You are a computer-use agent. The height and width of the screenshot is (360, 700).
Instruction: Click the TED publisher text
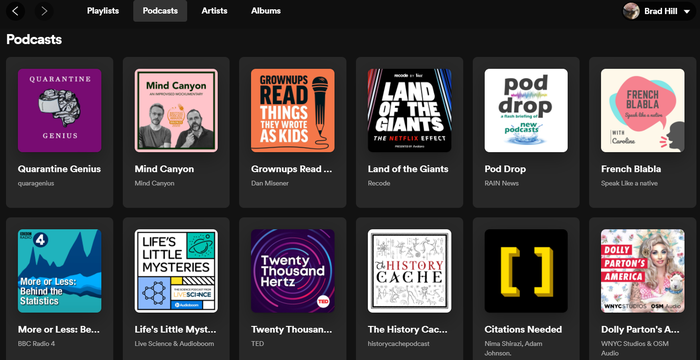tap(257, 344)
